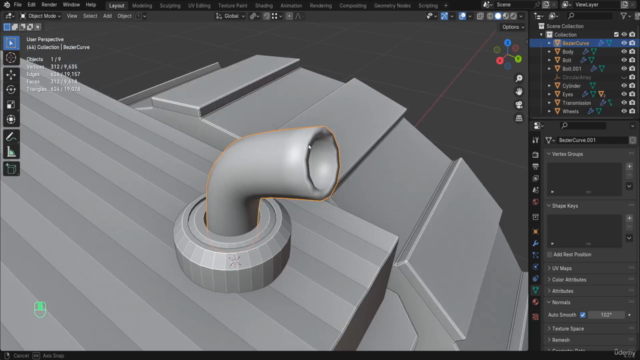Switch perspective/orthographic grid icon
The width and height of the screenshot is (640, 360).
pyautogui.click(x=519, y=118)
